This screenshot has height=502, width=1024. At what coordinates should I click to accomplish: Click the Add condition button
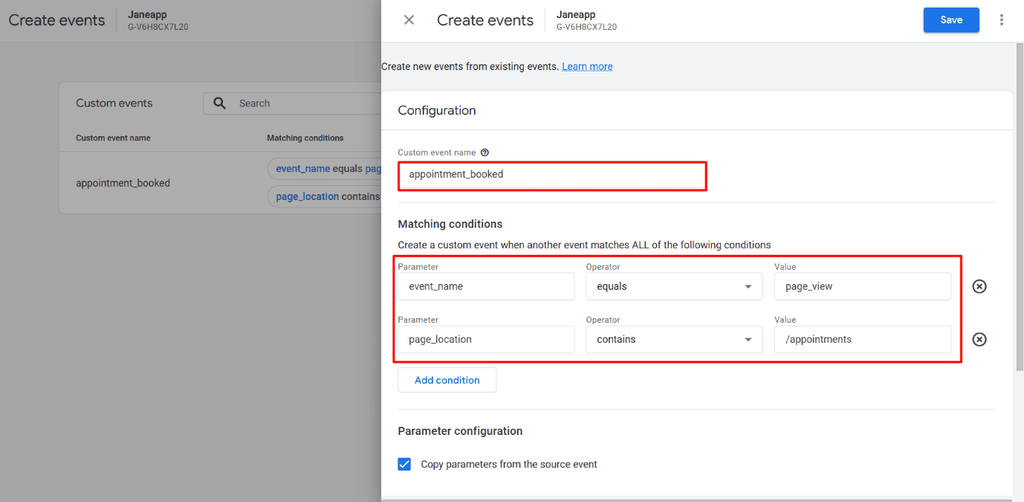447,380
